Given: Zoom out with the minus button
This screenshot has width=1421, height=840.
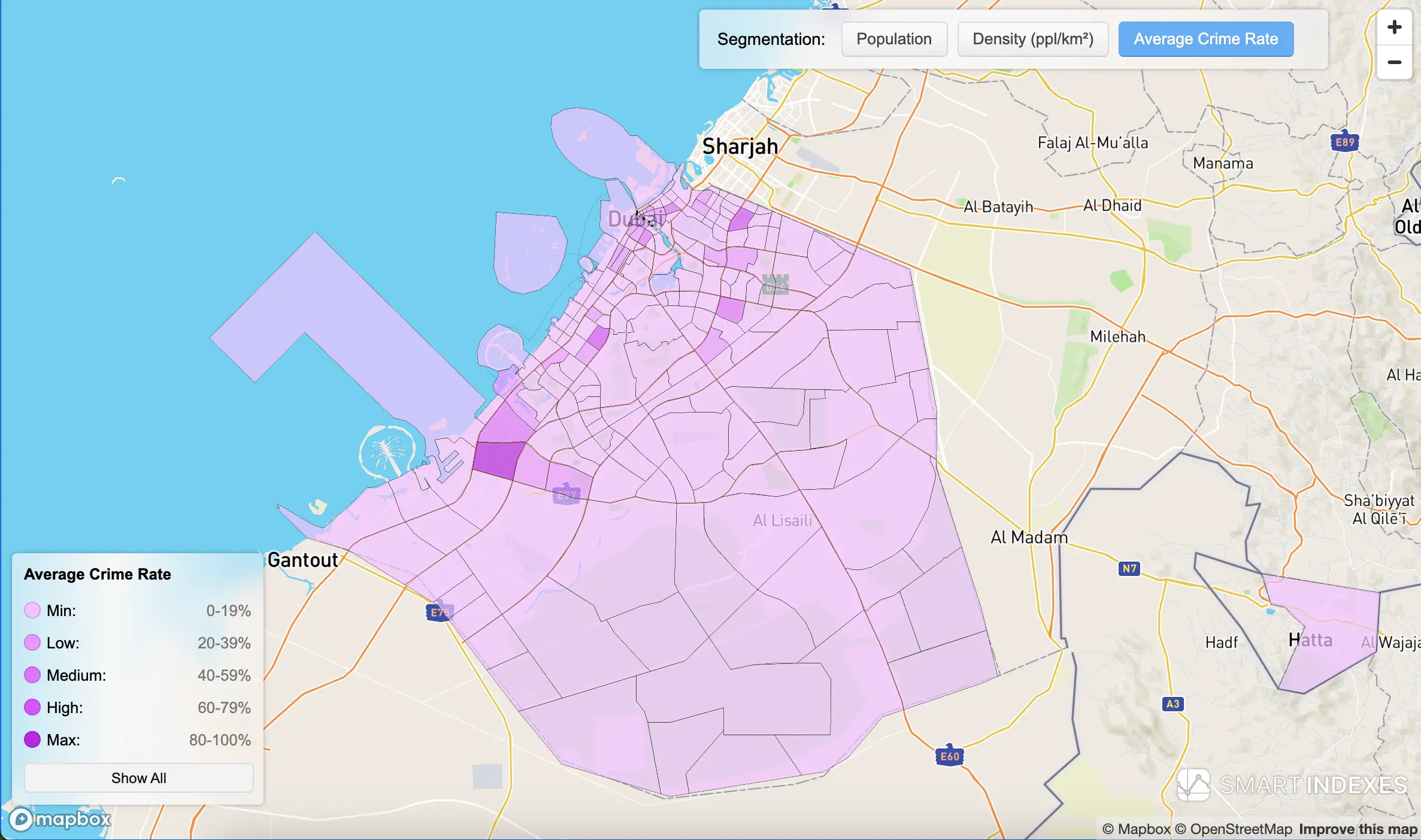Looking at the screenshot, I should pyautogui.click(x=1394, y=62).
